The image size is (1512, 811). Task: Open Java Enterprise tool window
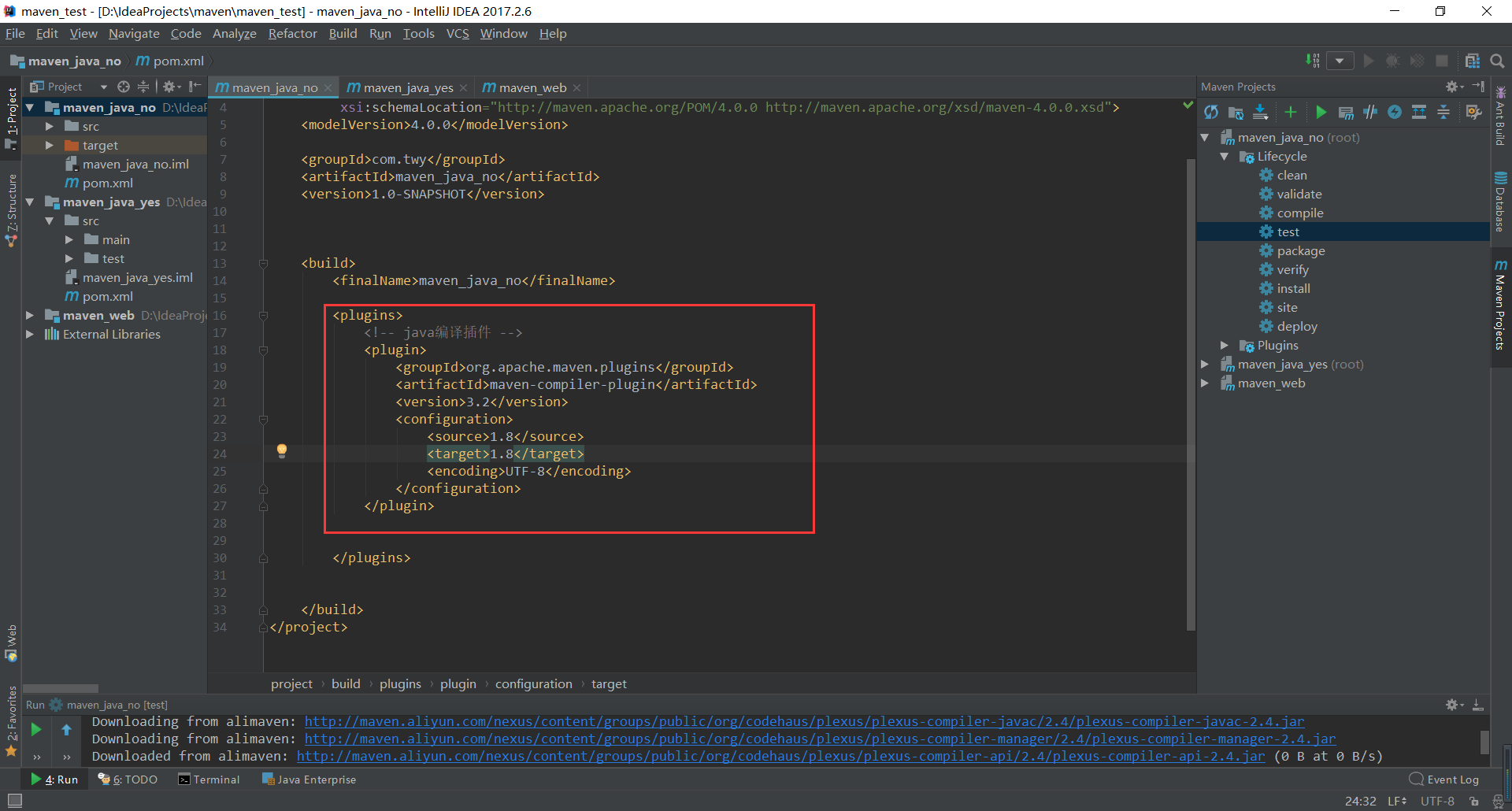[309, 780]
